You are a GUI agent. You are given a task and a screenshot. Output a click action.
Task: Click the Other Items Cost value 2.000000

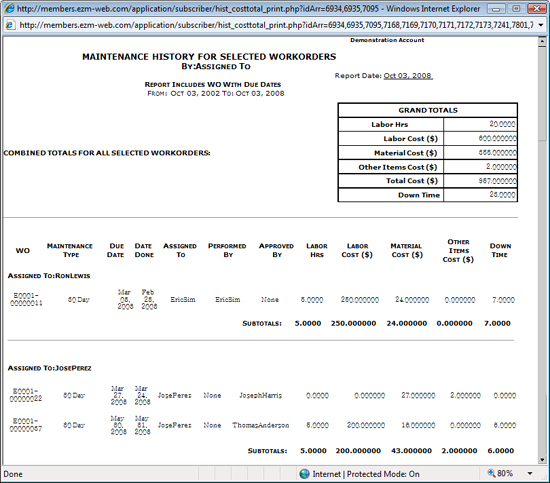click(x=501, y=167)
